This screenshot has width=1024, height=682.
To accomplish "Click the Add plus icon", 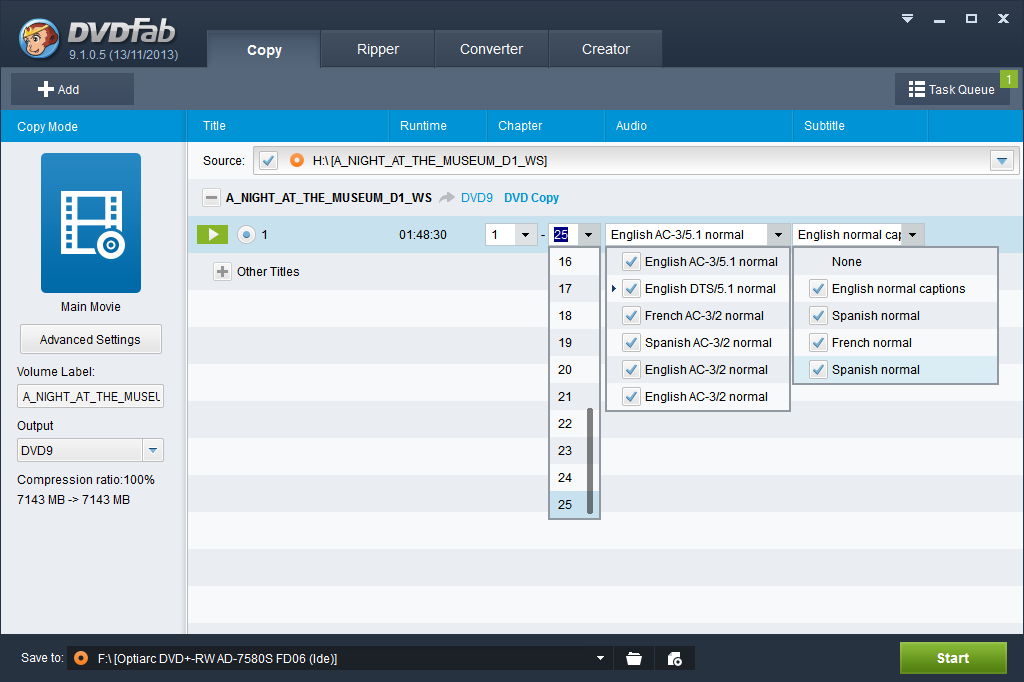I will pyautogui.click(x=46, y=89).
